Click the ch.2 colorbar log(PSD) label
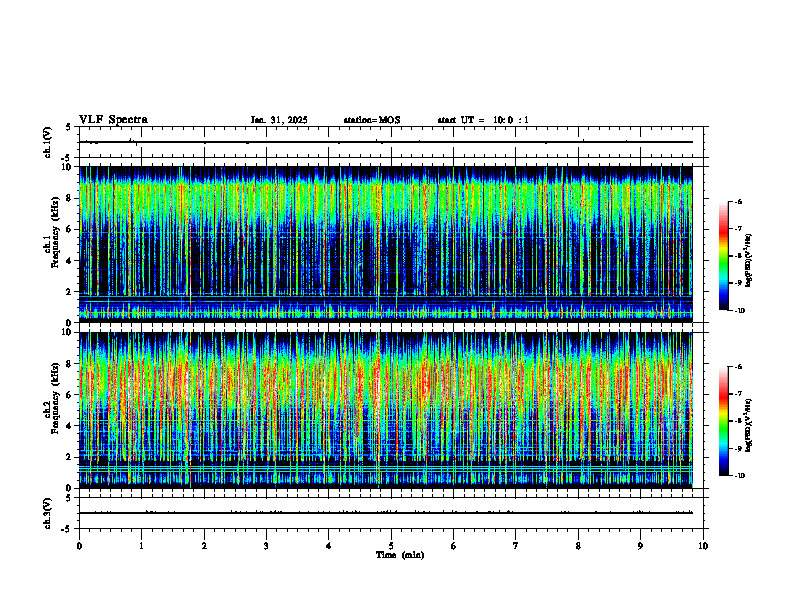Viewport: 792px width, 612px height. point(749,425)
